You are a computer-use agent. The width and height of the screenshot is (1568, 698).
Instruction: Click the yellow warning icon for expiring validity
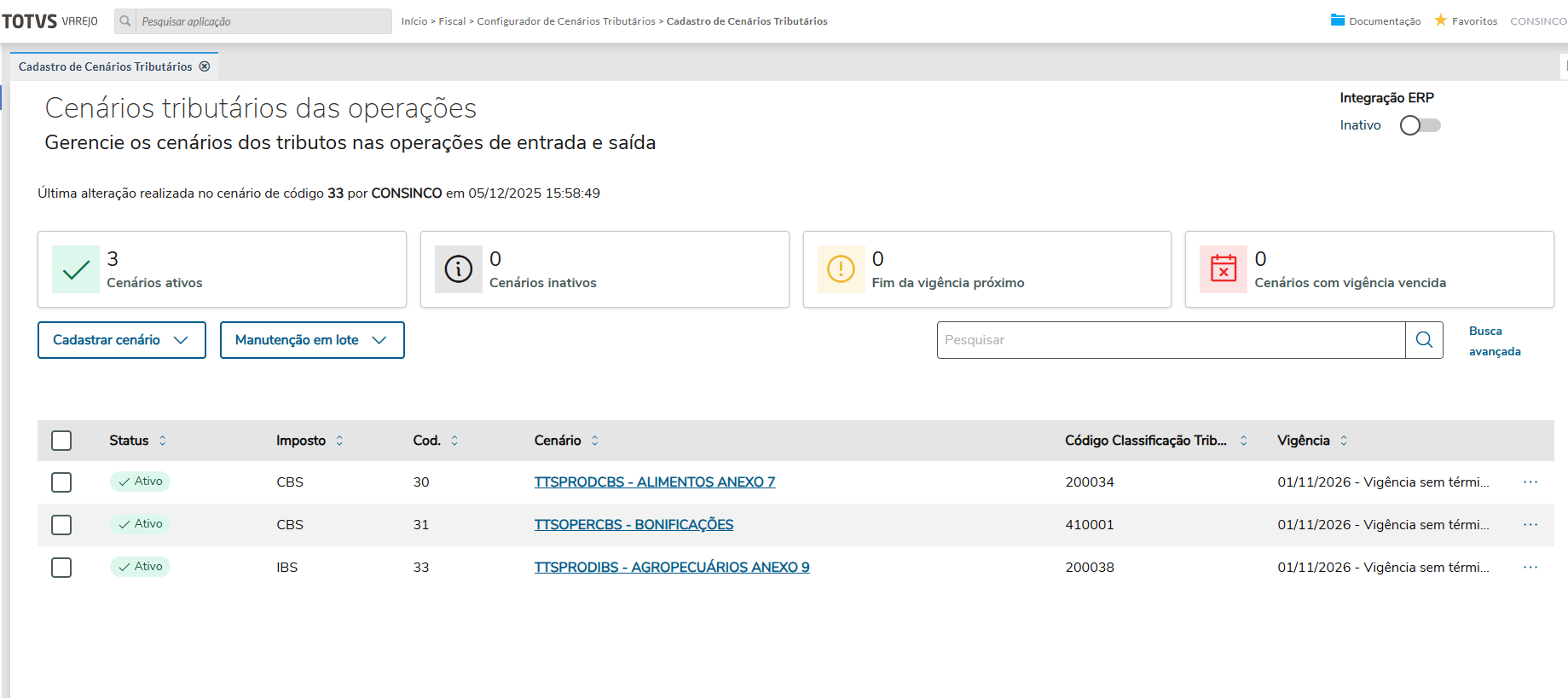tap(842, 269)
